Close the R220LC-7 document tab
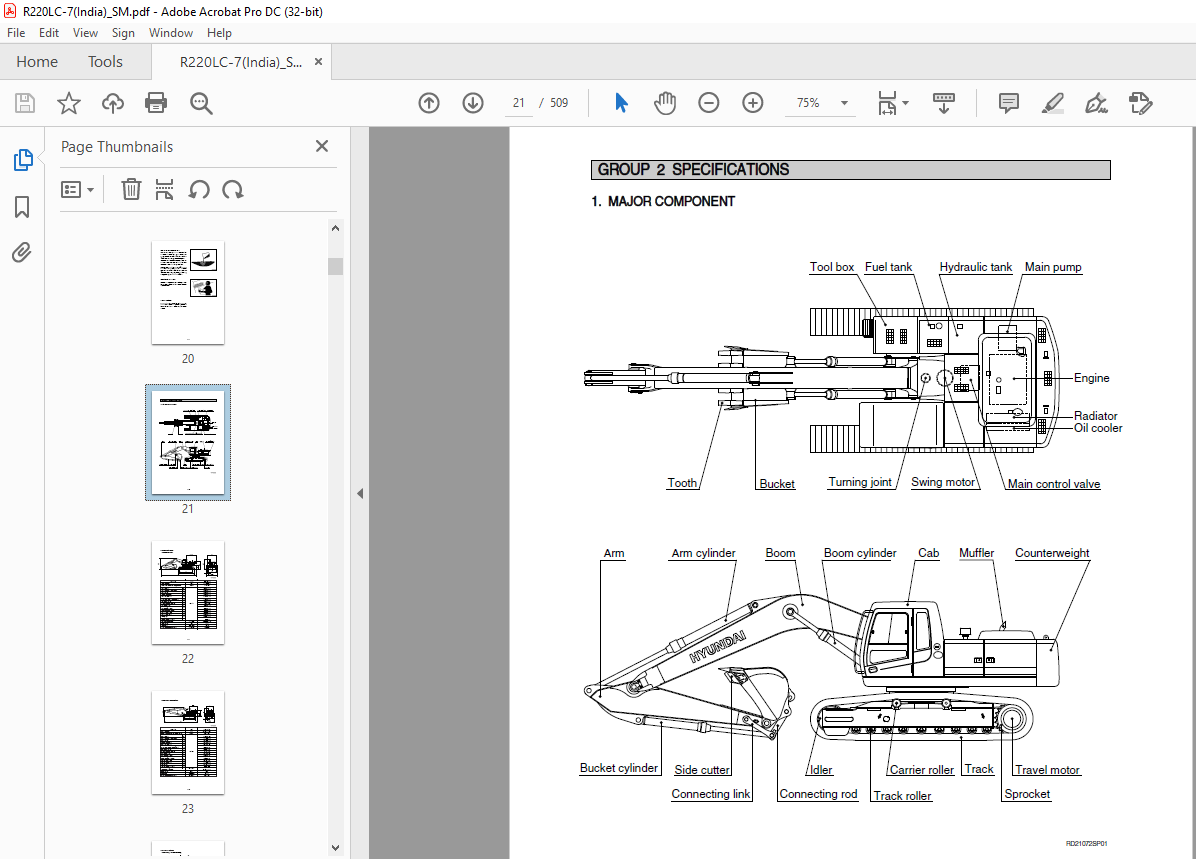 (x=318, y=62)
